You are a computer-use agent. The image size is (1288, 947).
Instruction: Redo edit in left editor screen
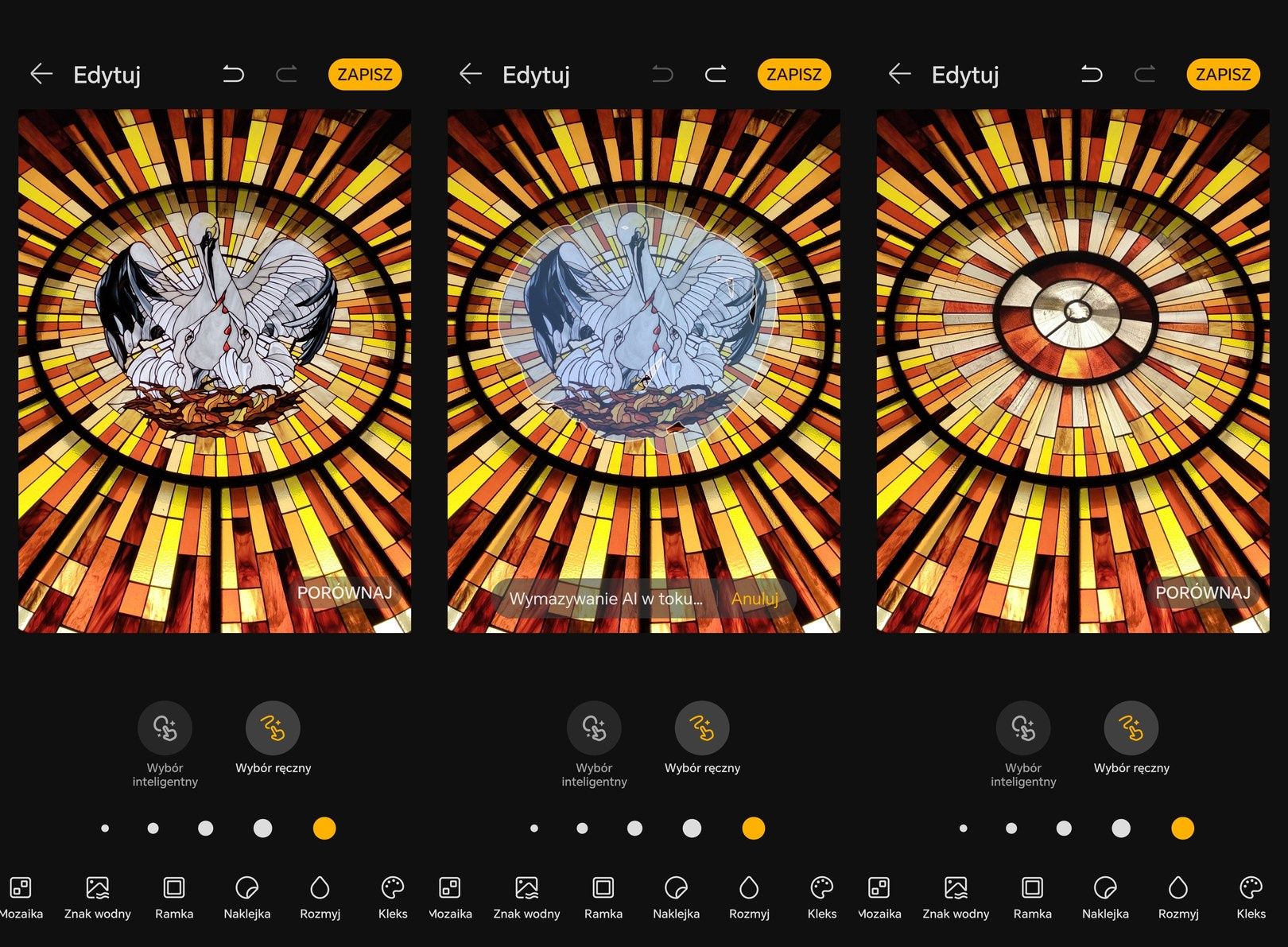[x=286, y=75]
